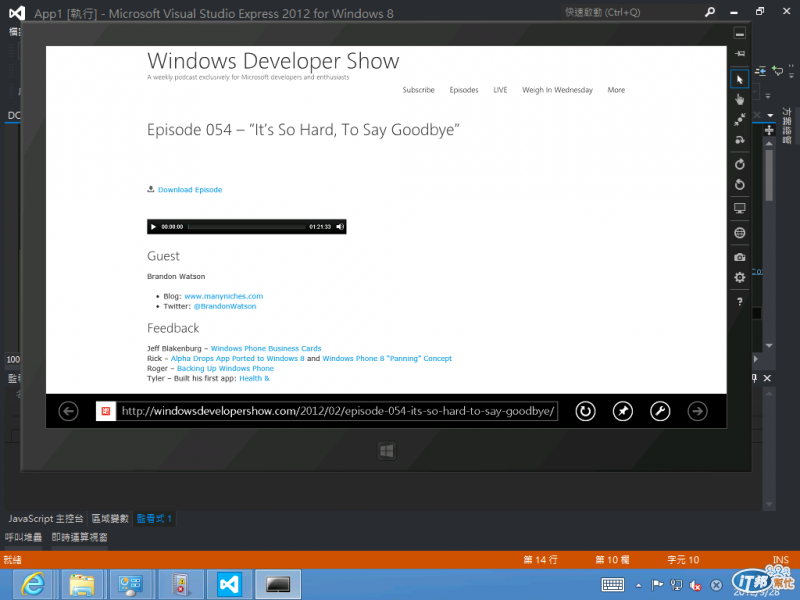Click the site favicon in address bar

(x=106, y=411)
